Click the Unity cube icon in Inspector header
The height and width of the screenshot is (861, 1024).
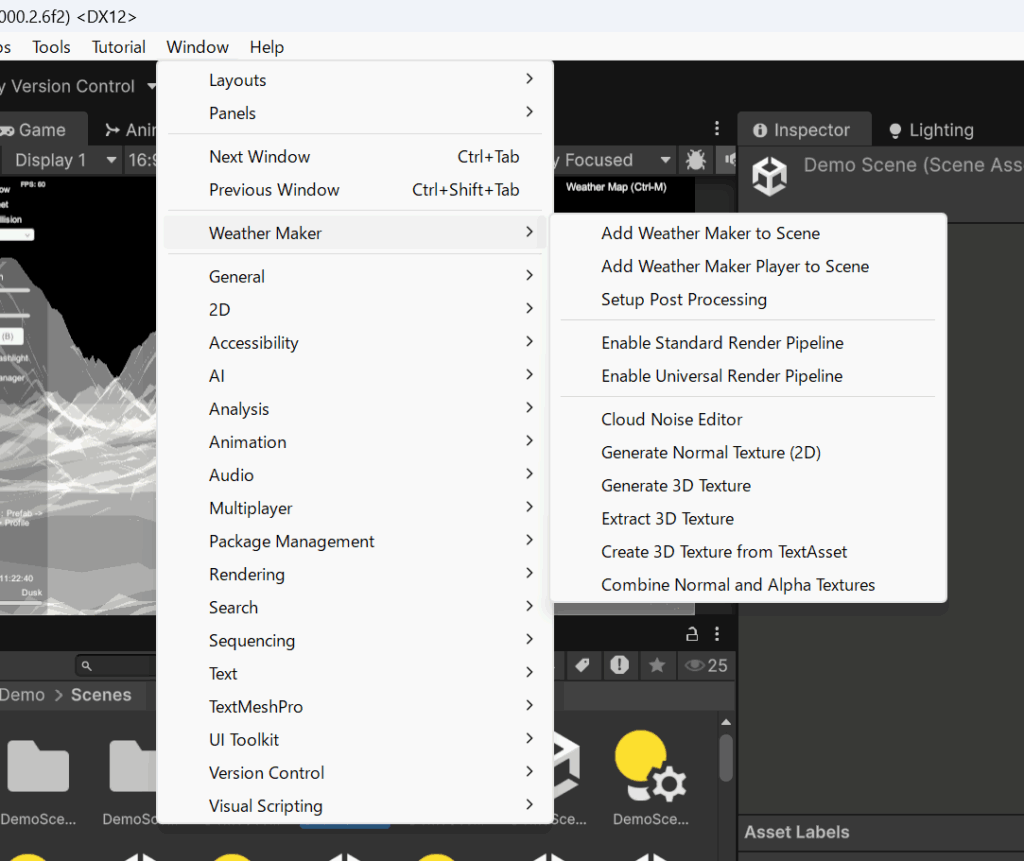pyautogui.click(x=770, y=175)
